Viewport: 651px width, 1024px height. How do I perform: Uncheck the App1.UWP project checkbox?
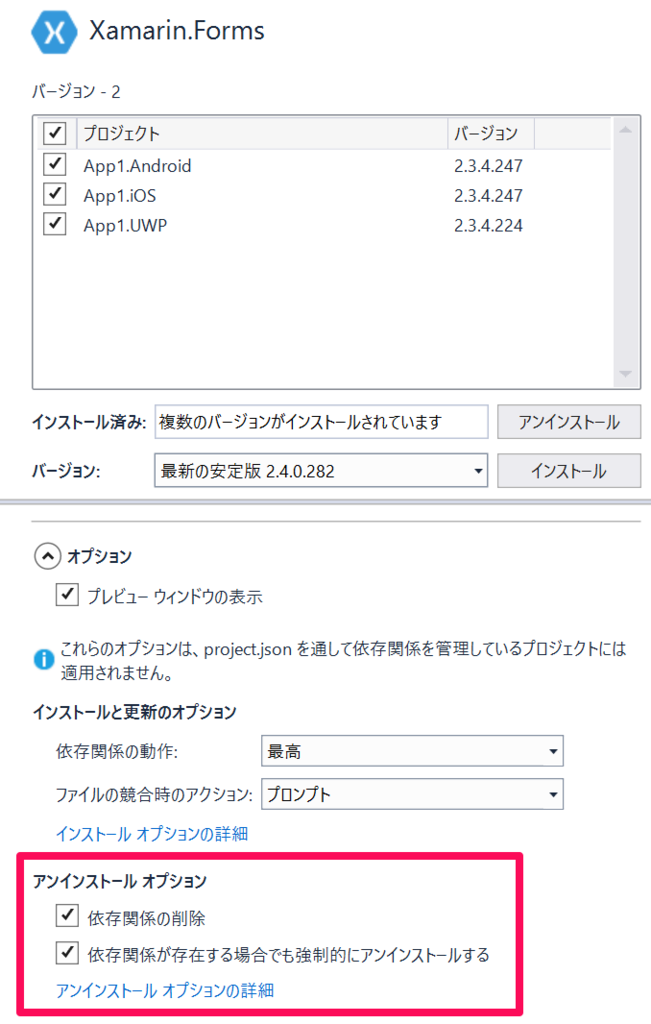55,225
